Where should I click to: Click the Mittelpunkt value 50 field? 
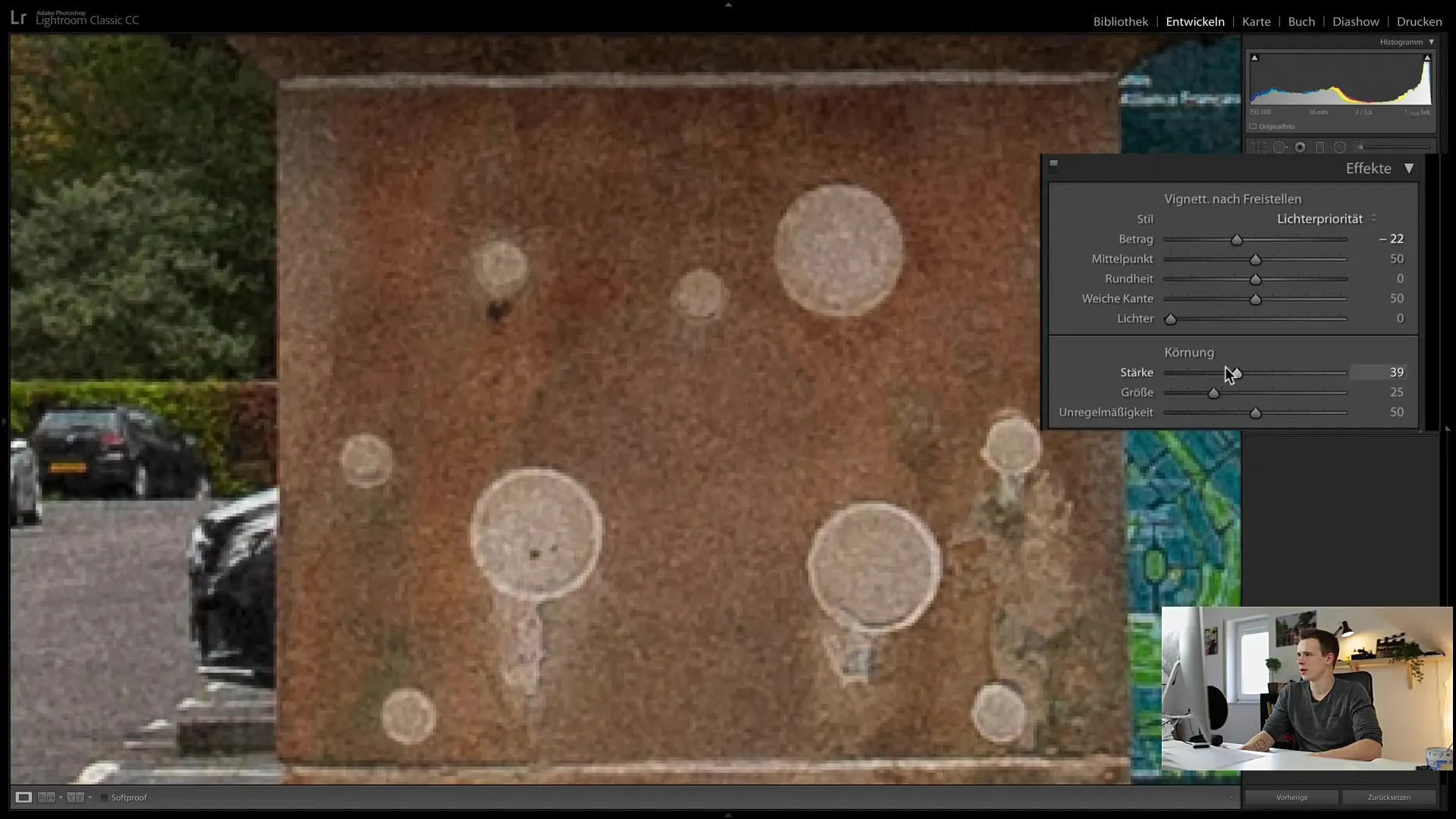coord(1396,259)
